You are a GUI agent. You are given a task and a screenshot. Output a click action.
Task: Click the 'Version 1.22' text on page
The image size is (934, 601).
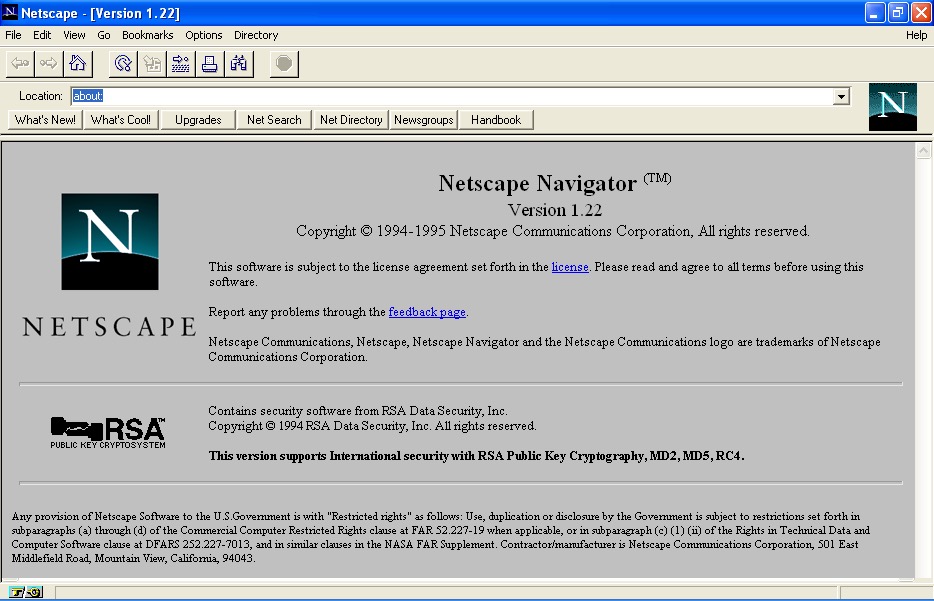[555, 210]
